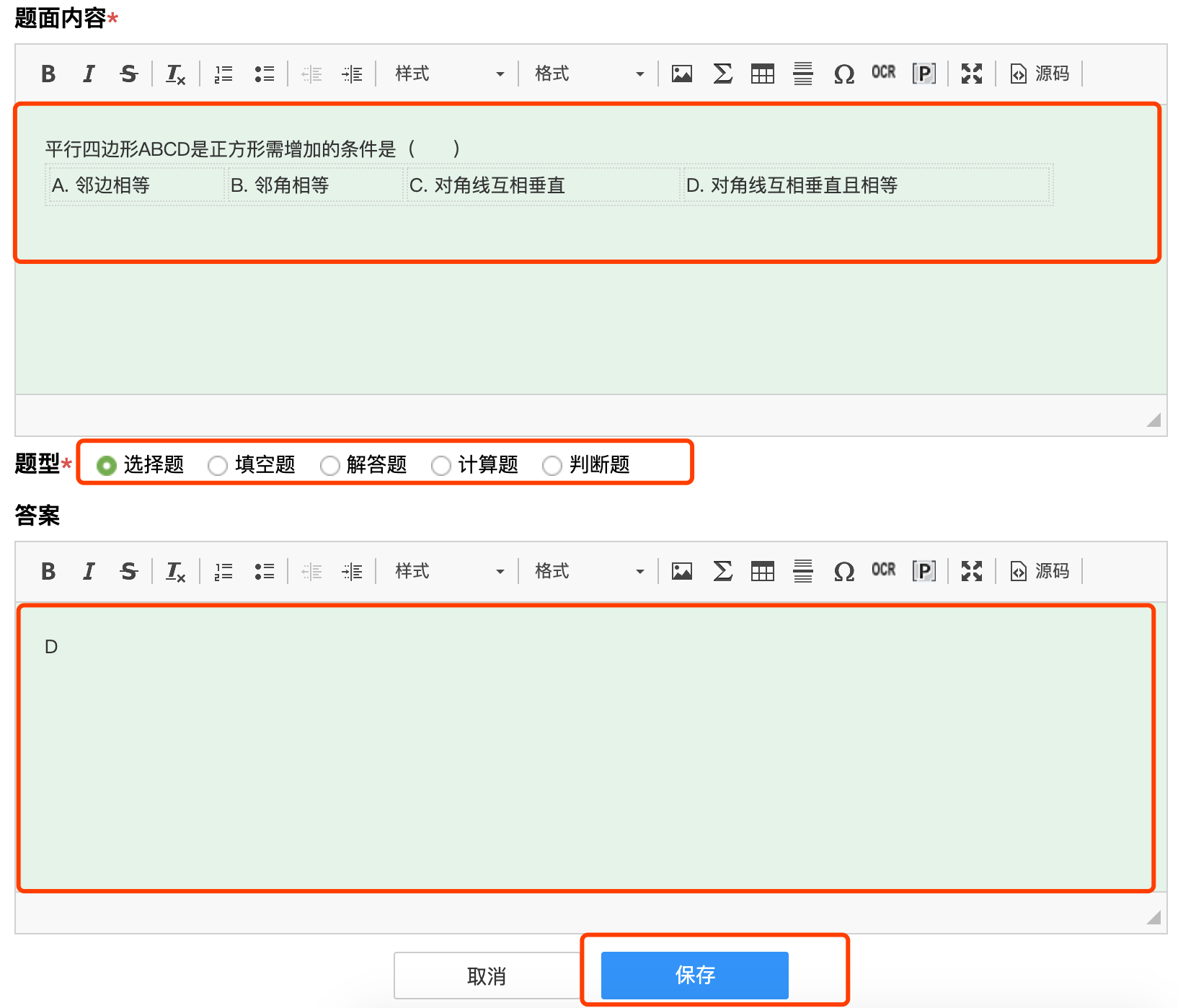This screenshot has height=1008, width=1178.
Task: Open the 样式 dropdown in the question toolbar
Action: [x=448, y=74]
